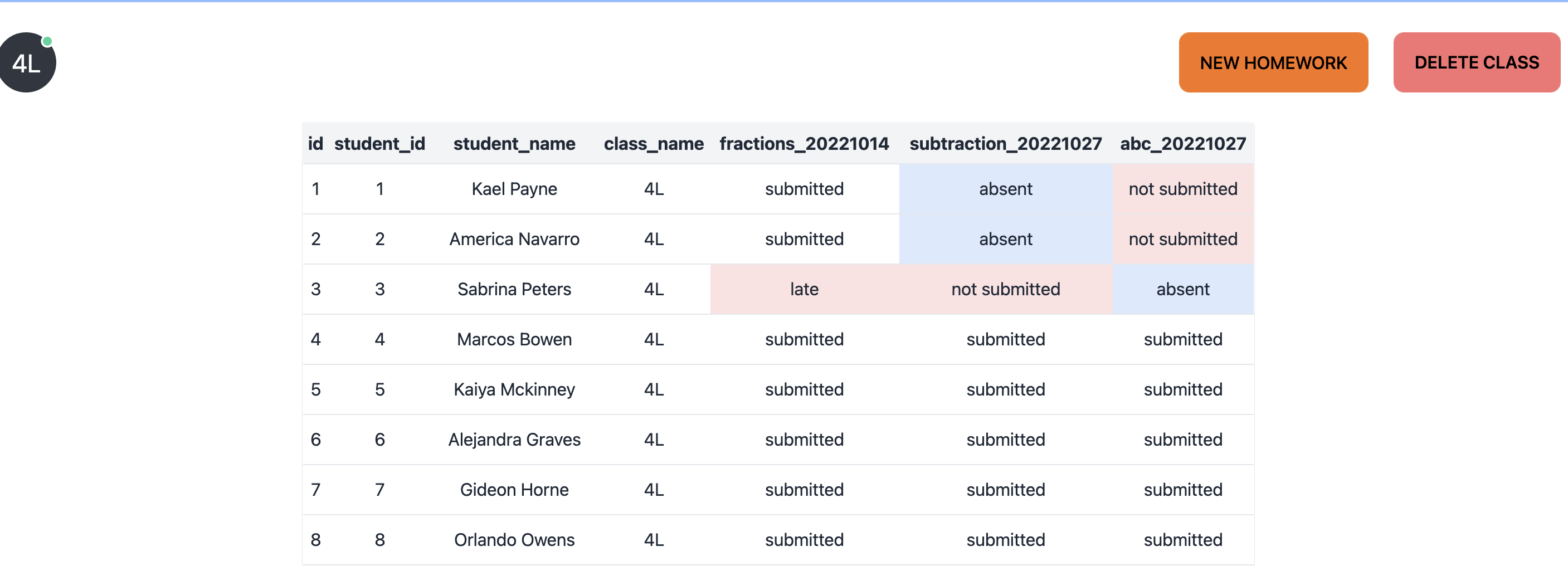Click Kael Payne's absent subtraction cell

[1005, 189]
